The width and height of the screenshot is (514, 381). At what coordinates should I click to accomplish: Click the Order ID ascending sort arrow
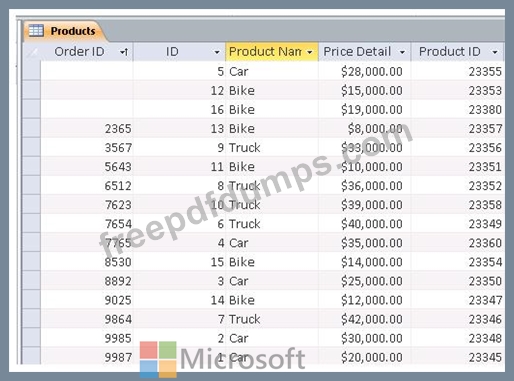pyautogui.click(x=124, y=52)
